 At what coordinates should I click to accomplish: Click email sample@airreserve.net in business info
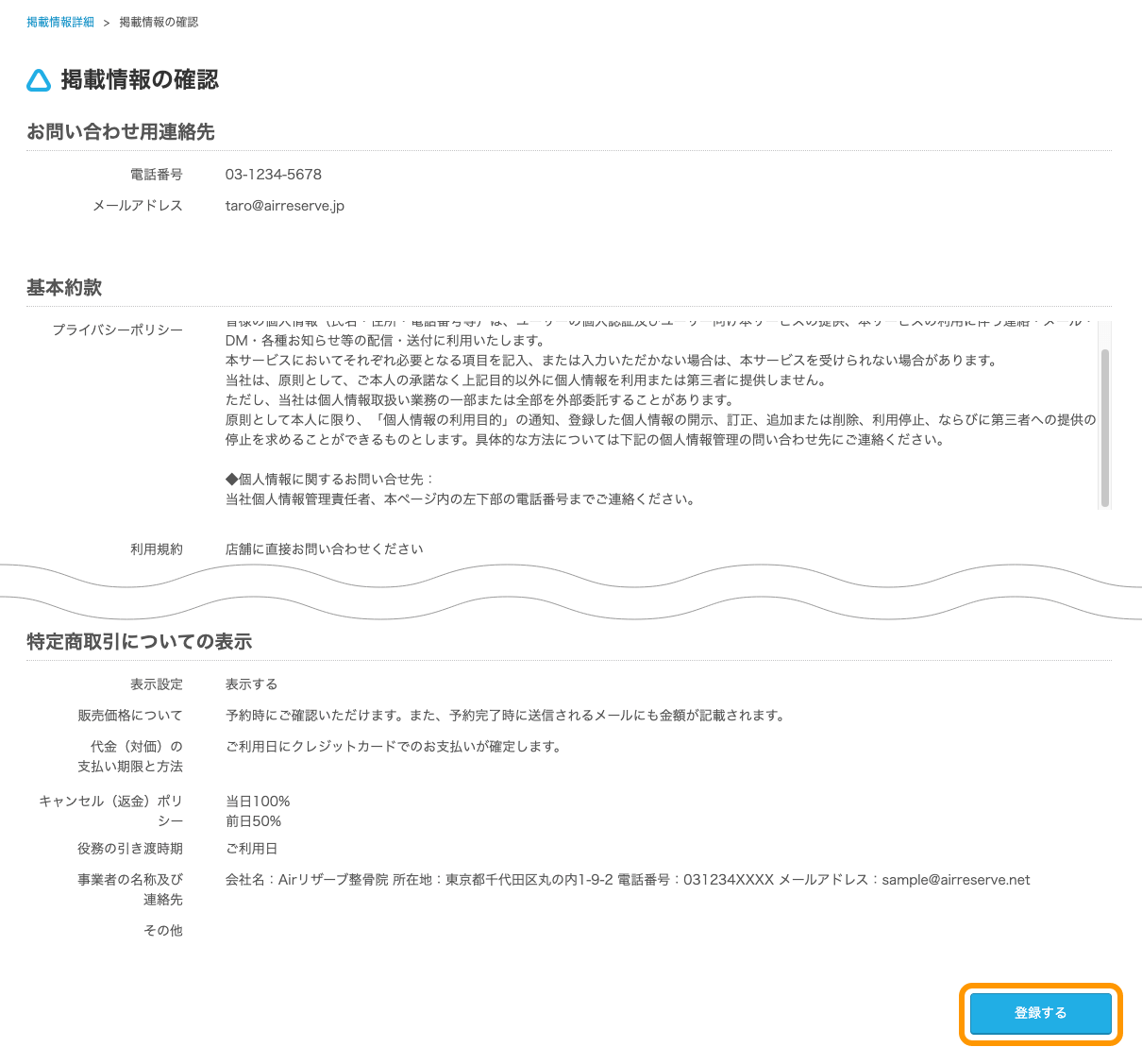tap(955, 879)
